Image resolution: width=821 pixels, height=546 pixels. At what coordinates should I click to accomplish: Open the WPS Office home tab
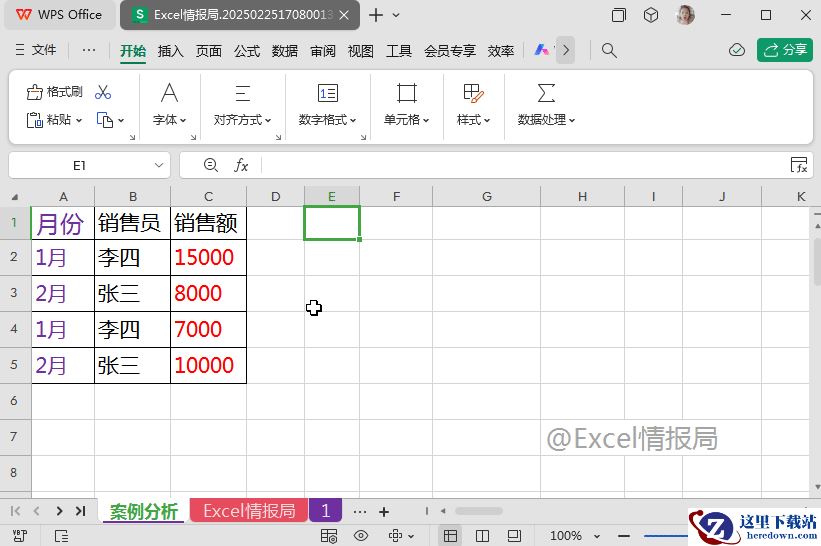(59, 15)
